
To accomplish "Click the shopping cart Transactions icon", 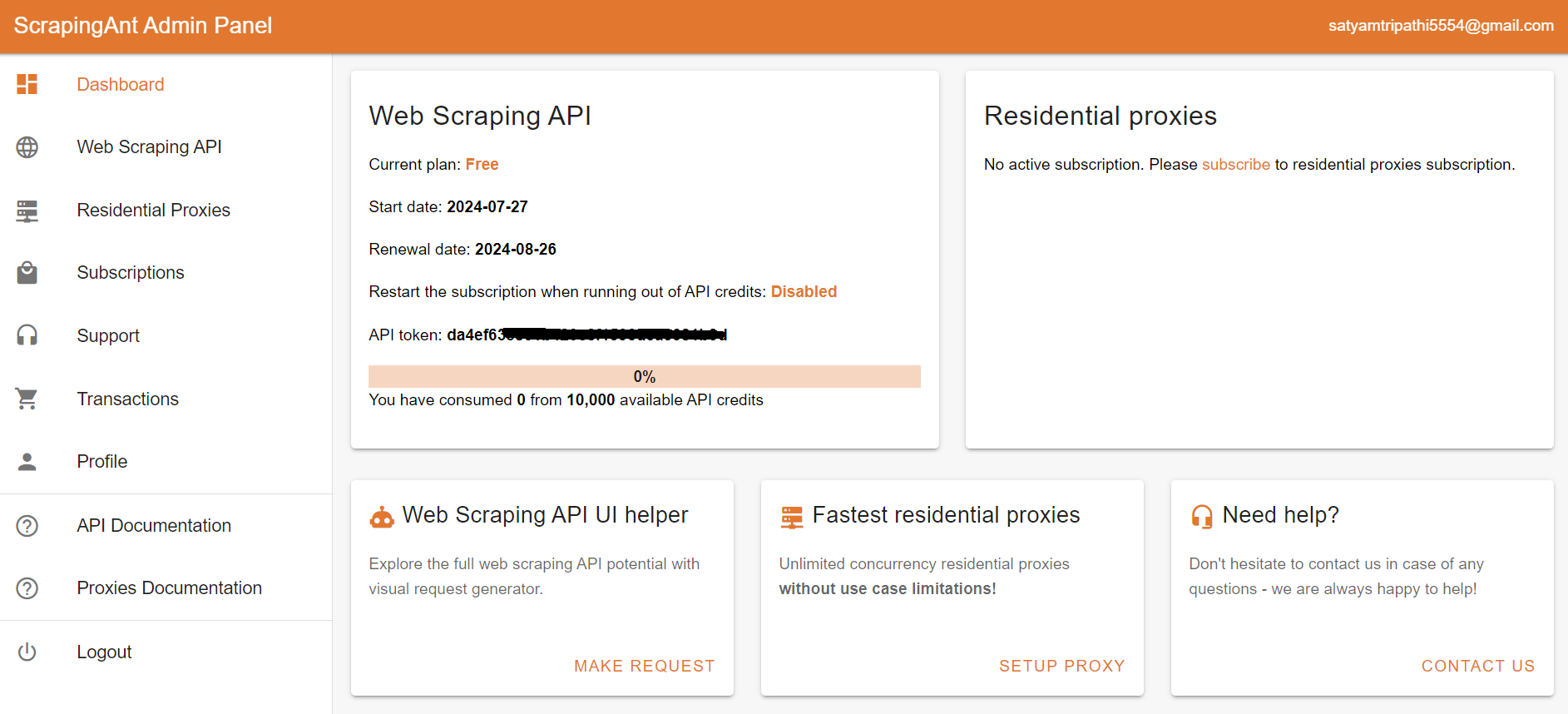I will tap(27, 399).
